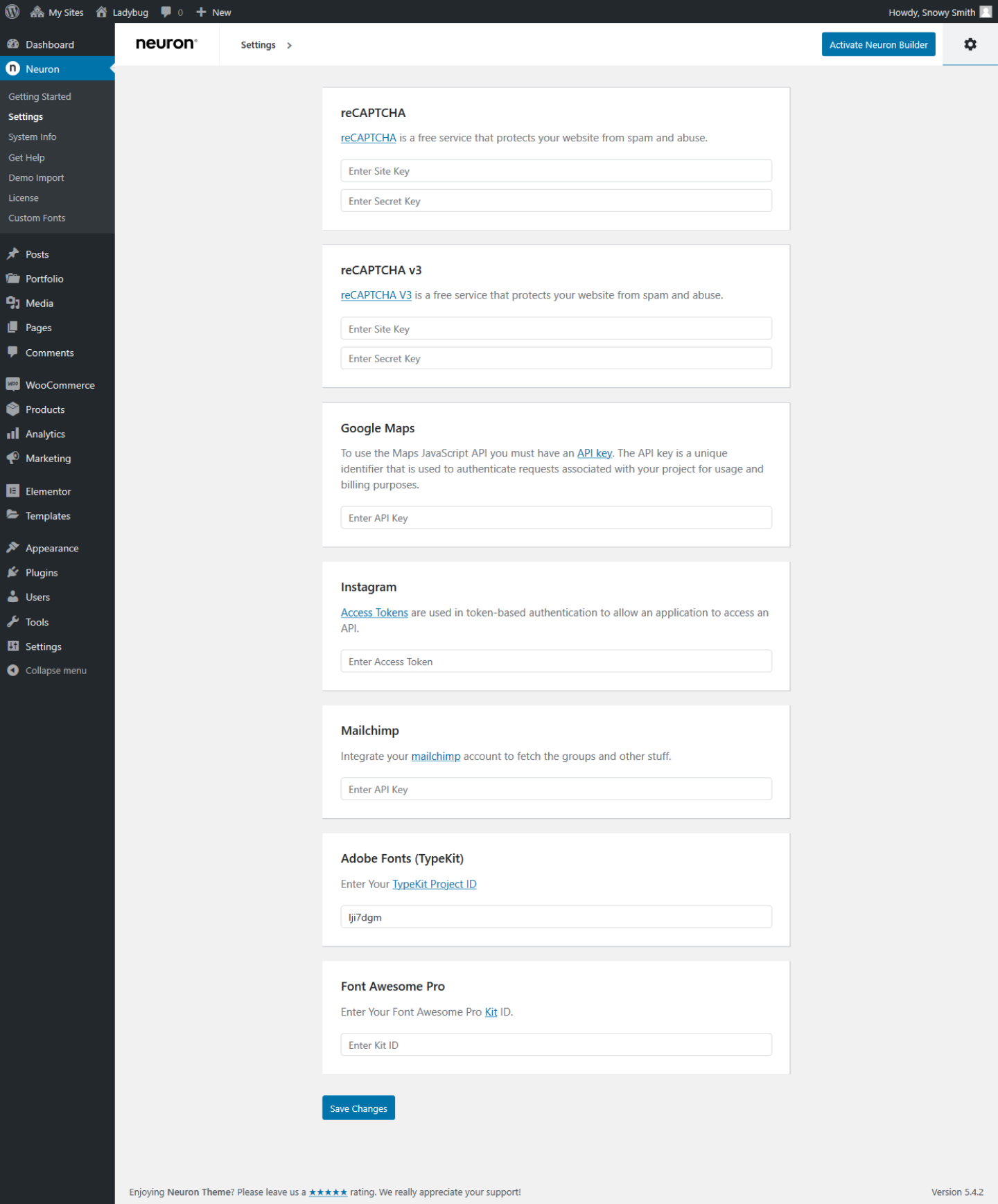Click Save Changes button
This screenshot has height=1204, width=998.
tap(358, 1108)
